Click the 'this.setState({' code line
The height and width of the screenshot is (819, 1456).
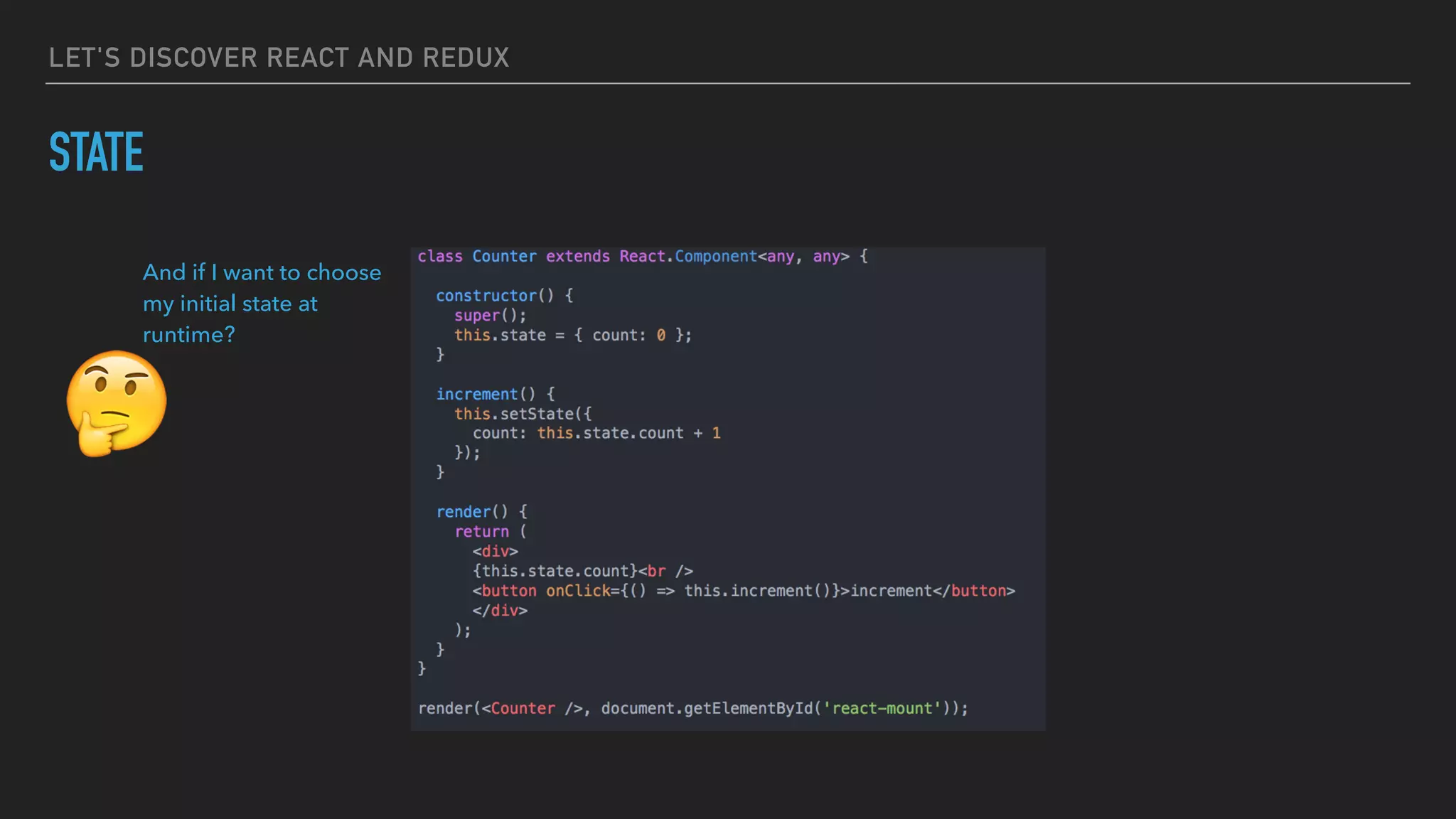pyautogui.click(x=523, y=414)
